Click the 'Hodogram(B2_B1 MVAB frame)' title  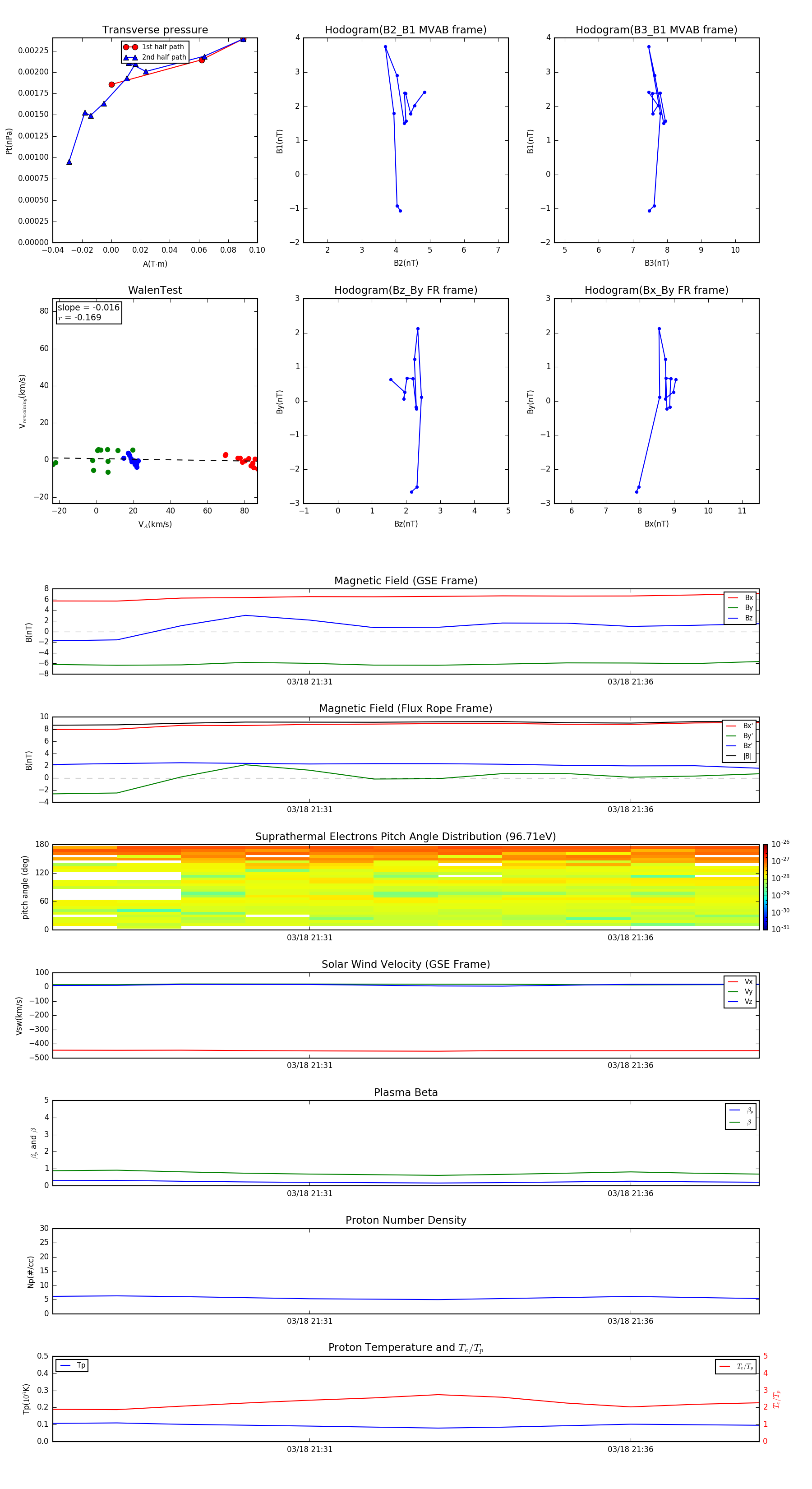point(406,29)
